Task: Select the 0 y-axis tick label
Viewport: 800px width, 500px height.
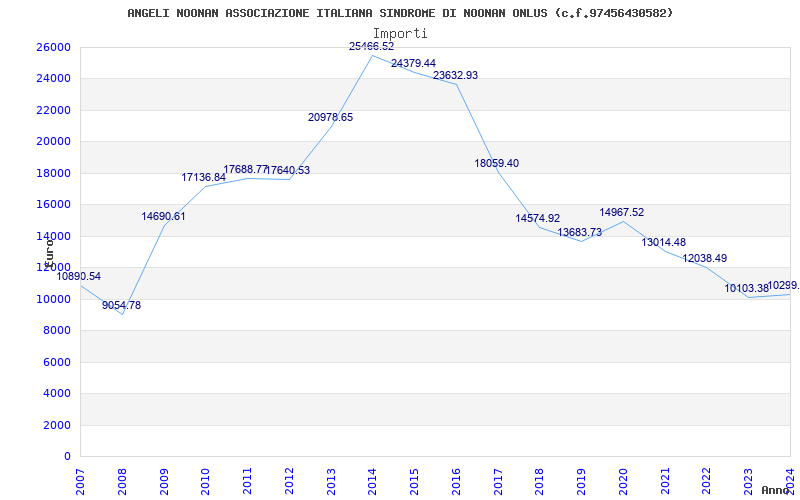Action: 67,456
